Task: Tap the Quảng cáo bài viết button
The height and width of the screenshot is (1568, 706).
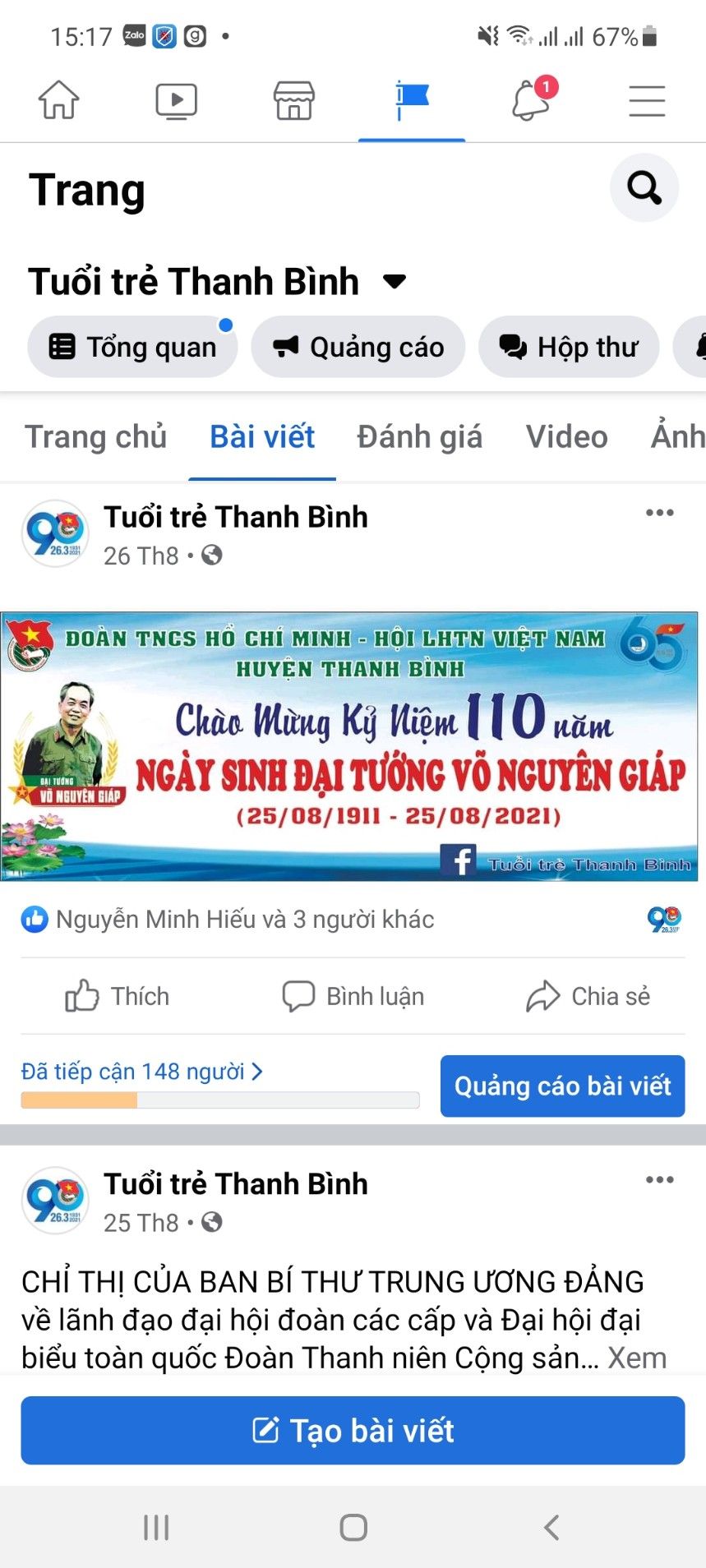Action: coord(562,1086)
